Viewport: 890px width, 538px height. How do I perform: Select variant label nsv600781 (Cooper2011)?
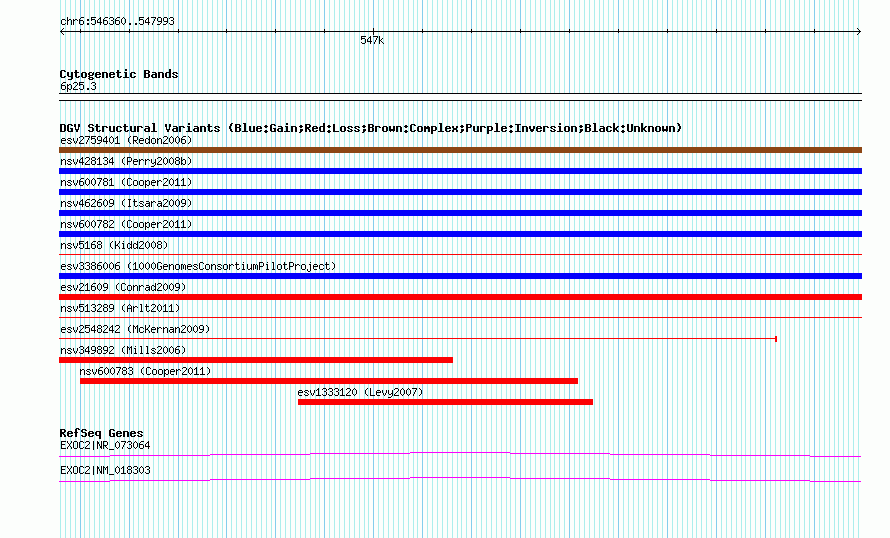126,182
